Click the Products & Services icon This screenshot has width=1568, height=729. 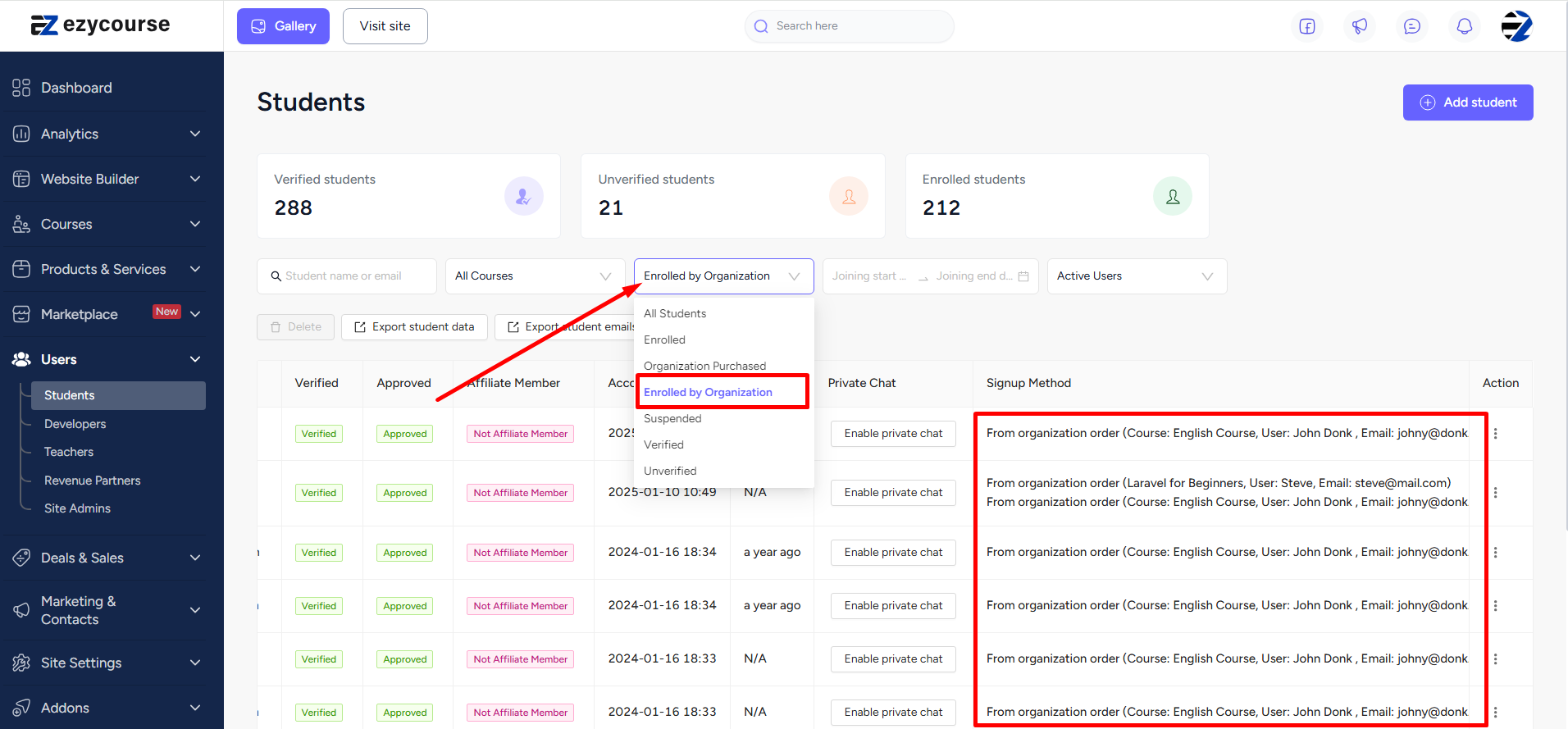(21, 269)
